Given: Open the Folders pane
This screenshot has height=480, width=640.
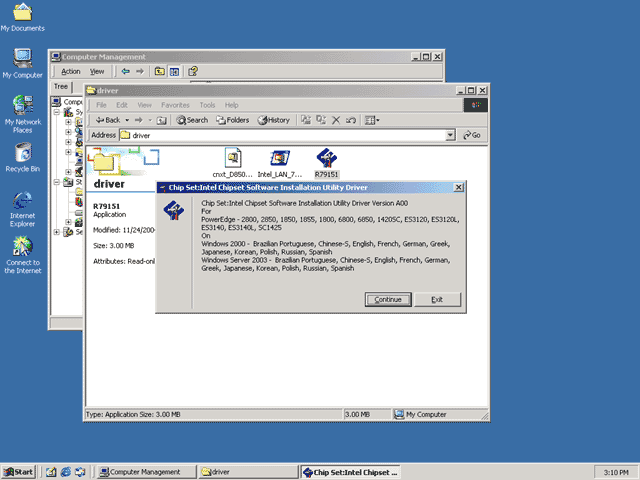Looking at the screenshot, I should (233, 120).
